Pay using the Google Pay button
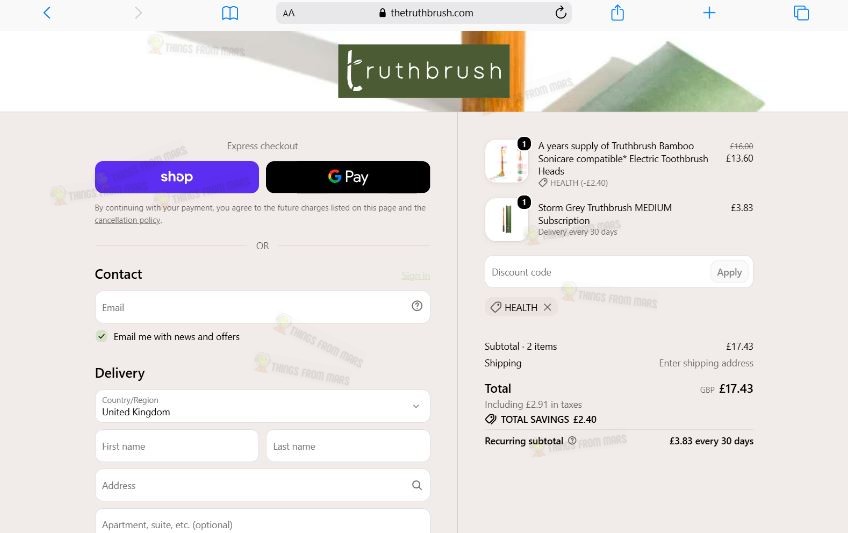The image size is (848, 533). [348, 177]
